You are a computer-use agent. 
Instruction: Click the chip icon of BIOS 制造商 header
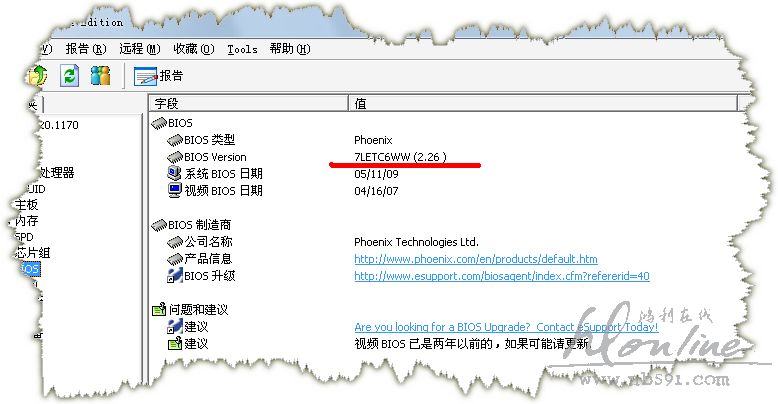159,225
